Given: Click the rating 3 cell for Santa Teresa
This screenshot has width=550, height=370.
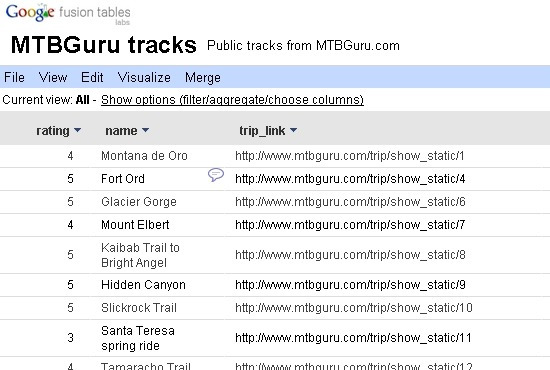Looking at the screenshot, I should [71, 338].
